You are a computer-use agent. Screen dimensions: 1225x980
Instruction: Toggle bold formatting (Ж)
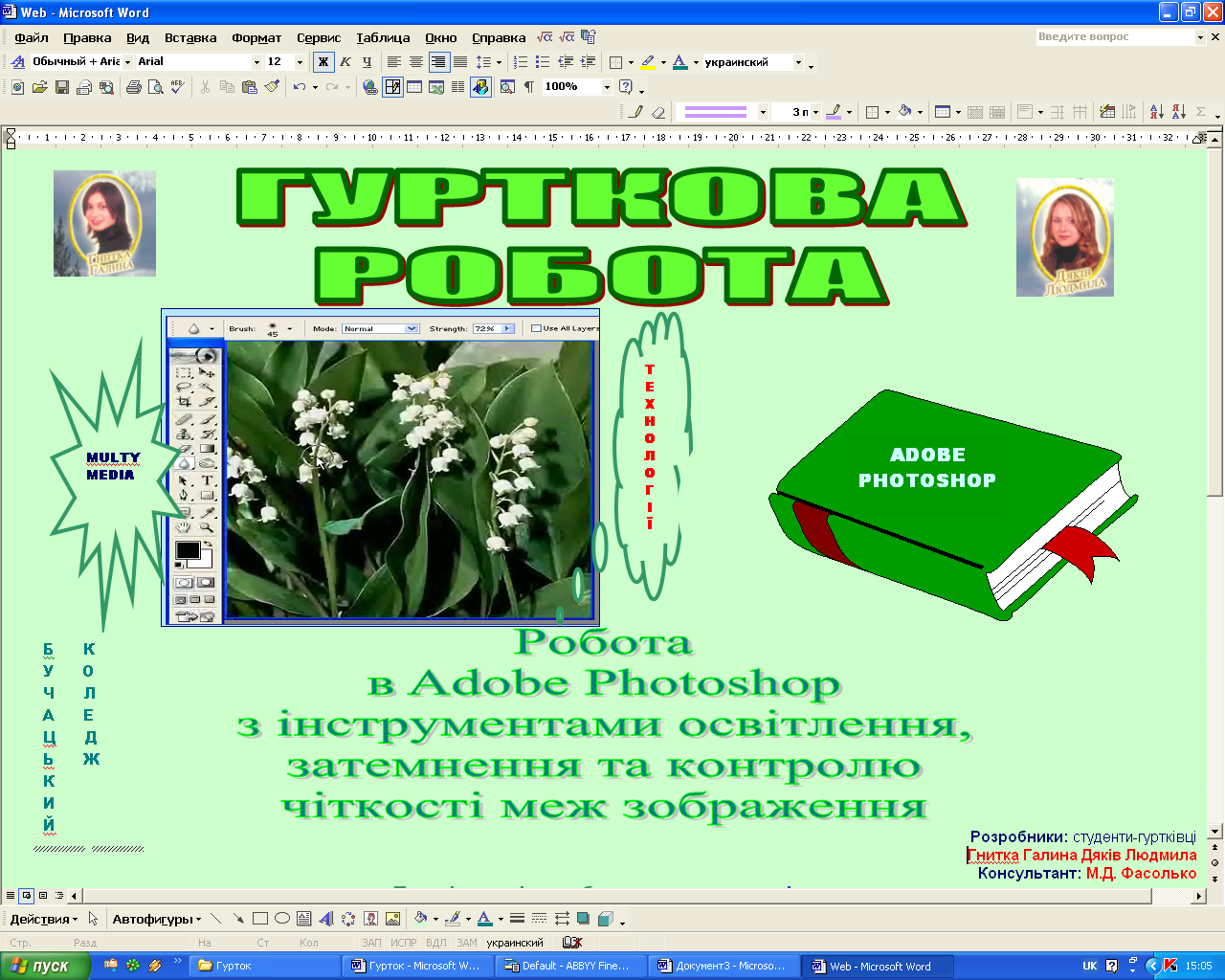323,61
